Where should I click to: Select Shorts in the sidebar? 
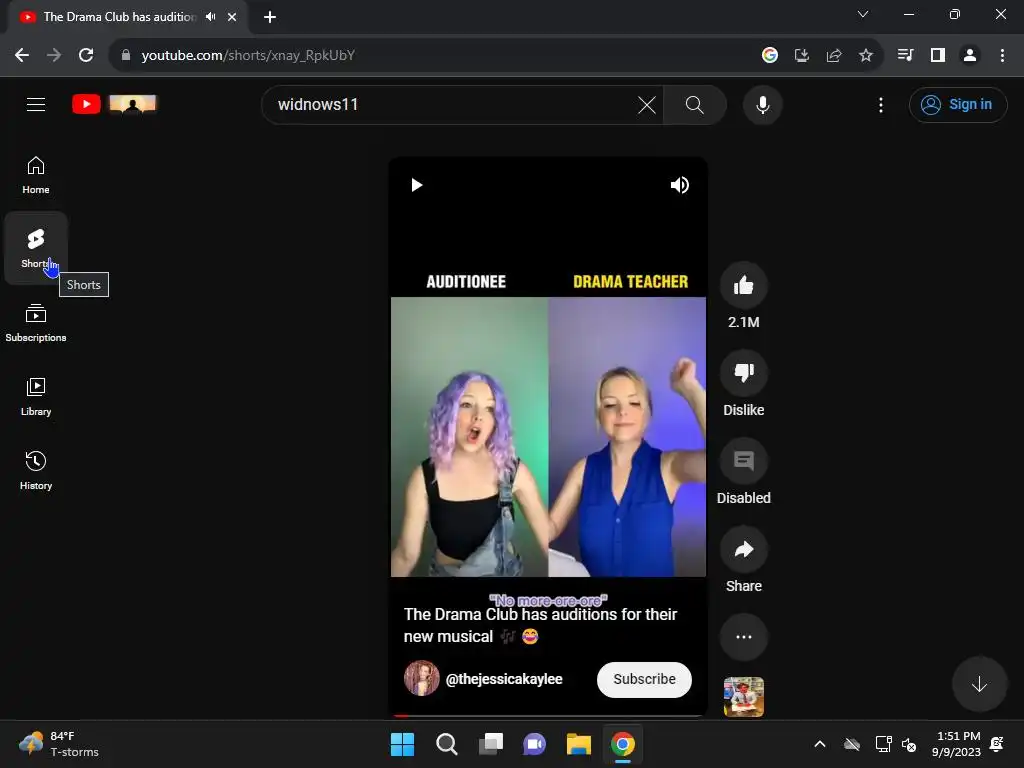(36, 248)
